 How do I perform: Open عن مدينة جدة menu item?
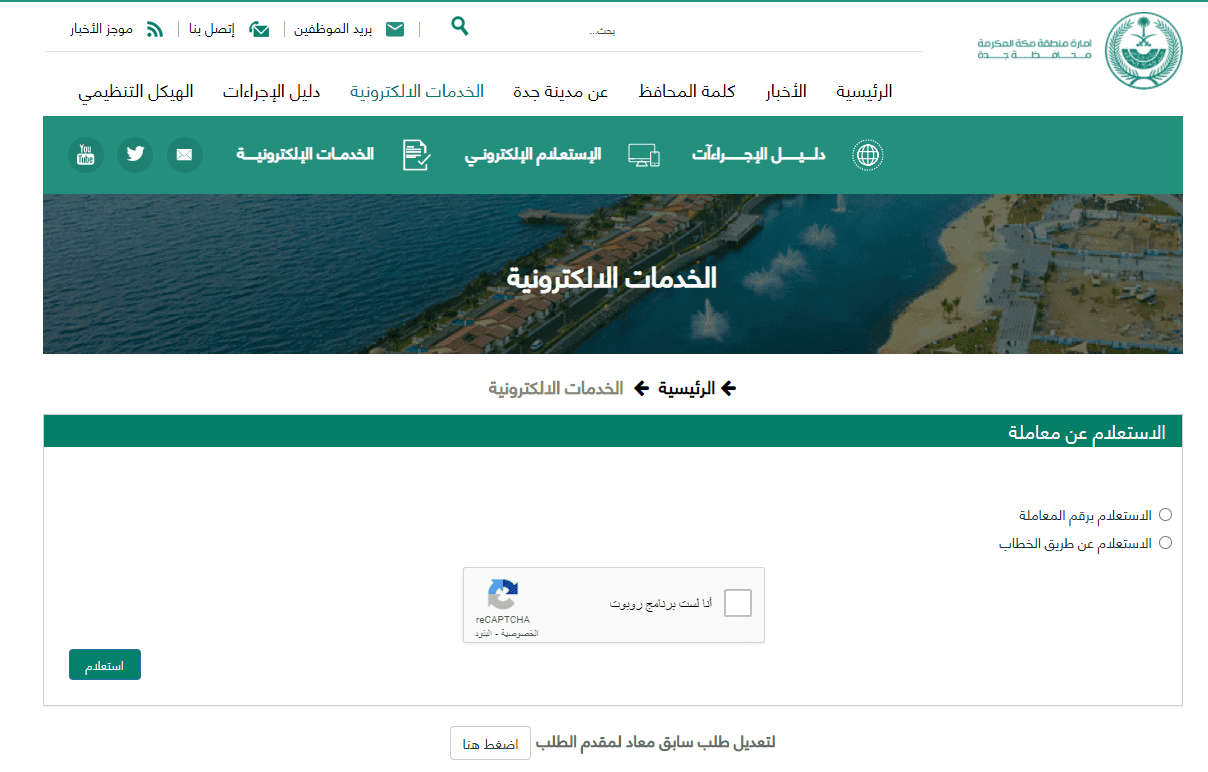[560, 92]
